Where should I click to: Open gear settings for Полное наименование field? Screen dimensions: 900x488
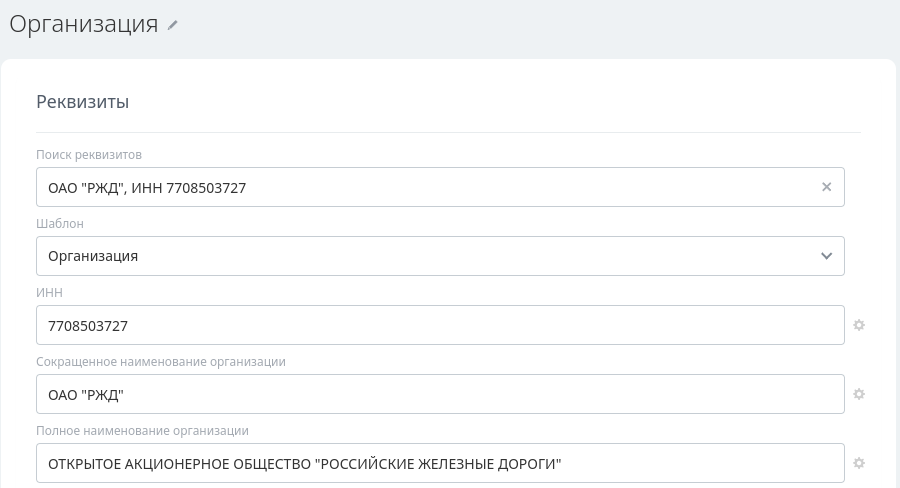pos(859,463)
